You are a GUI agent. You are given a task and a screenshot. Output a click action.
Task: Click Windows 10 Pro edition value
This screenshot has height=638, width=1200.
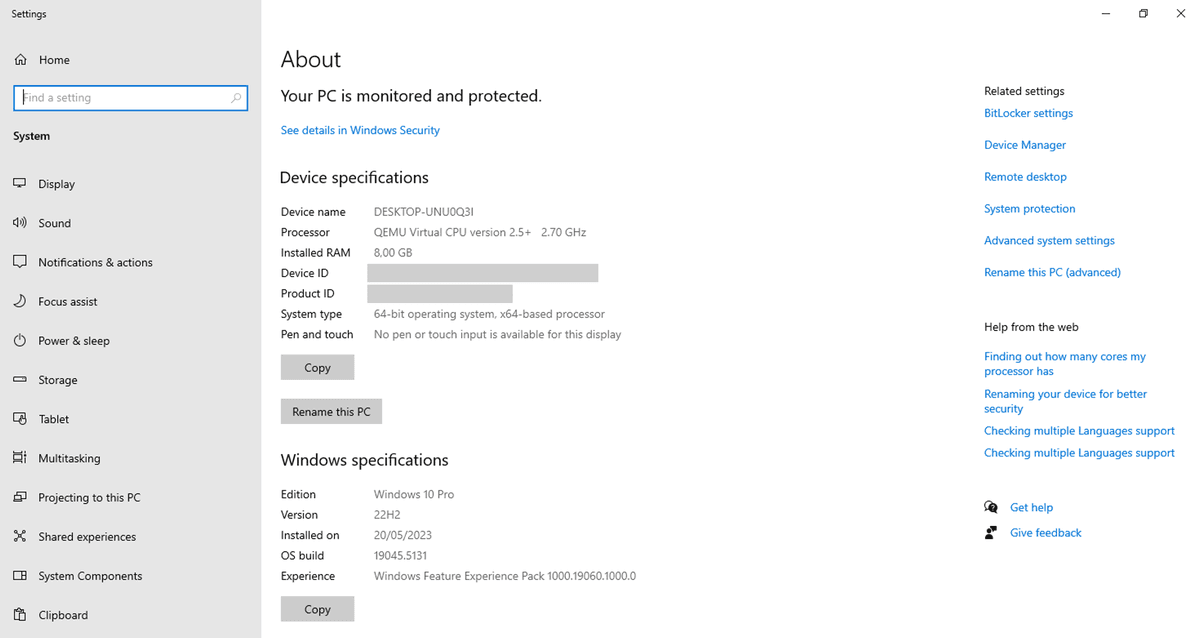(x=414, y=494)
